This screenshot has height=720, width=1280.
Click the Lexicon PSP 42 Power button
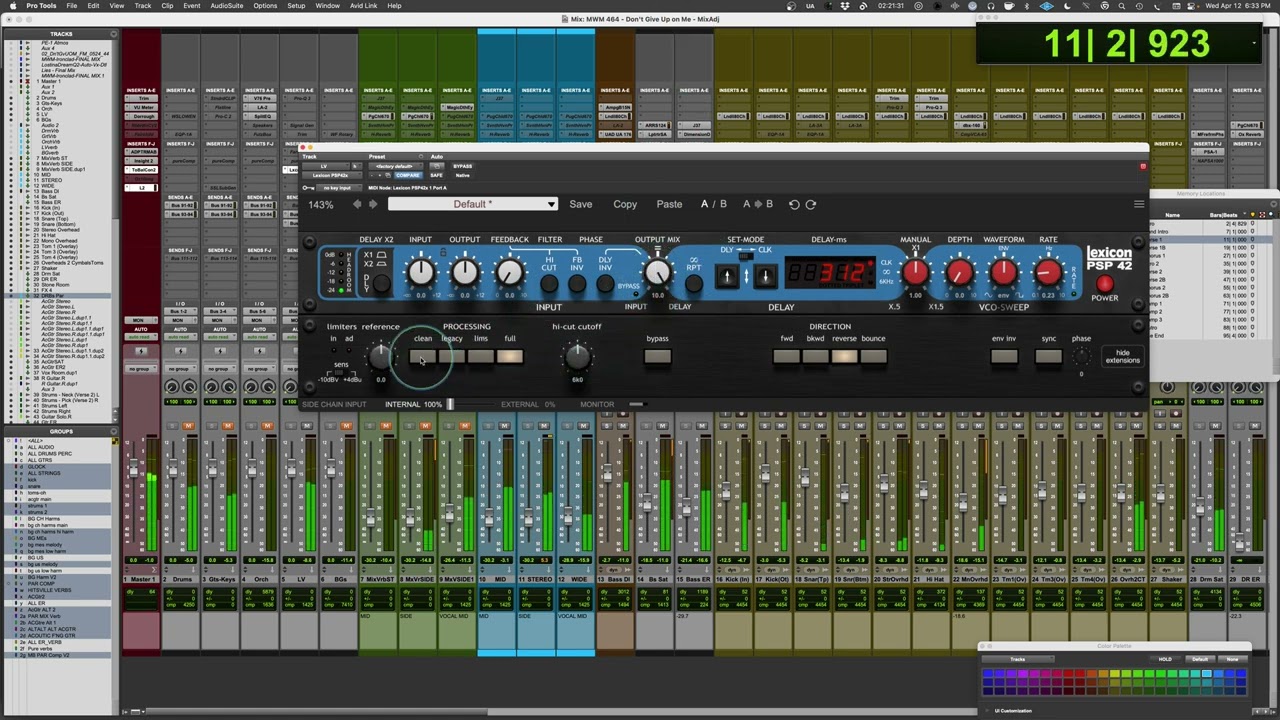pos(1104,284)
